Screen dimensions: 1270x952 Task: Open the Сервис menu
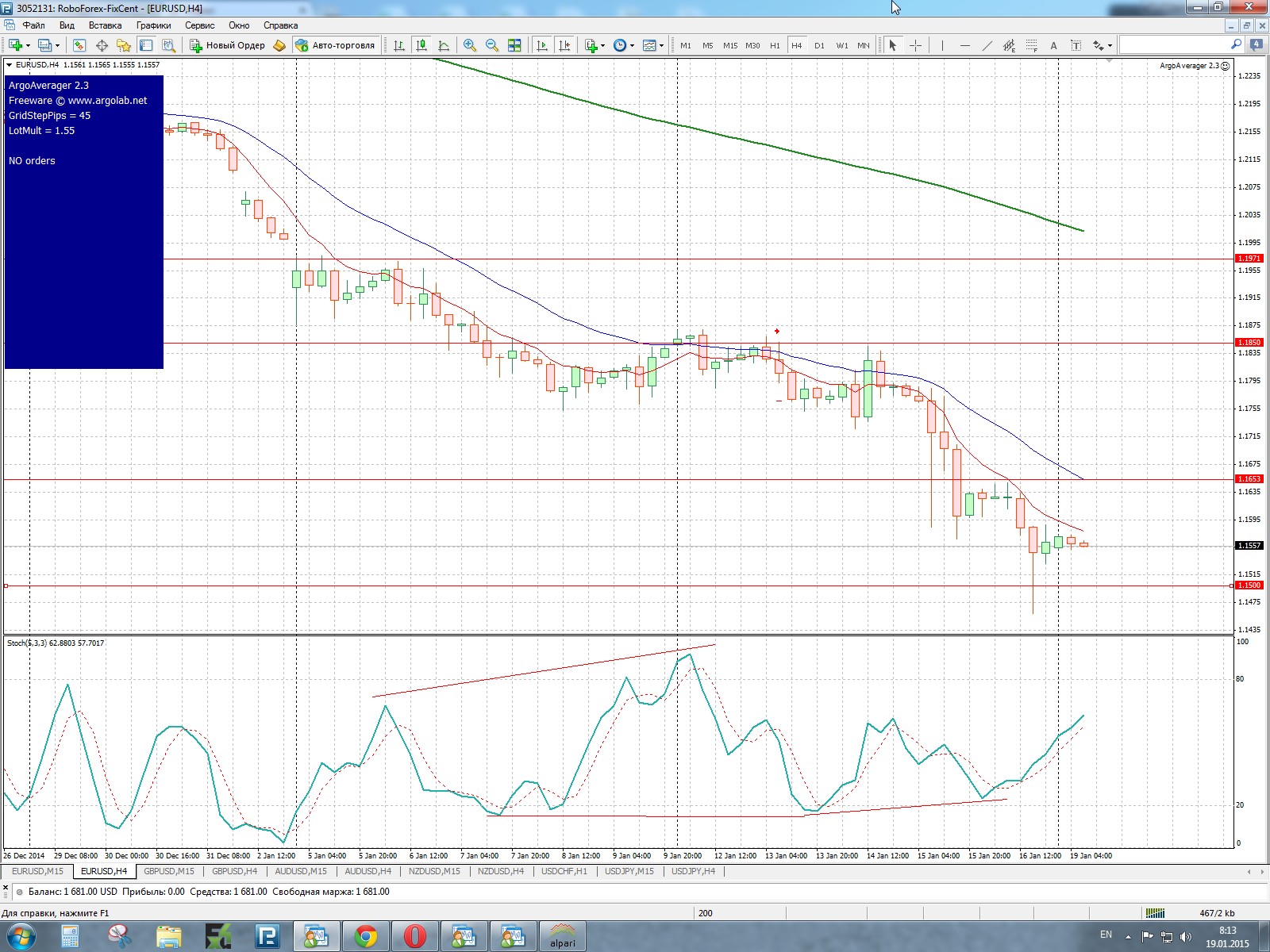(200, 25)
